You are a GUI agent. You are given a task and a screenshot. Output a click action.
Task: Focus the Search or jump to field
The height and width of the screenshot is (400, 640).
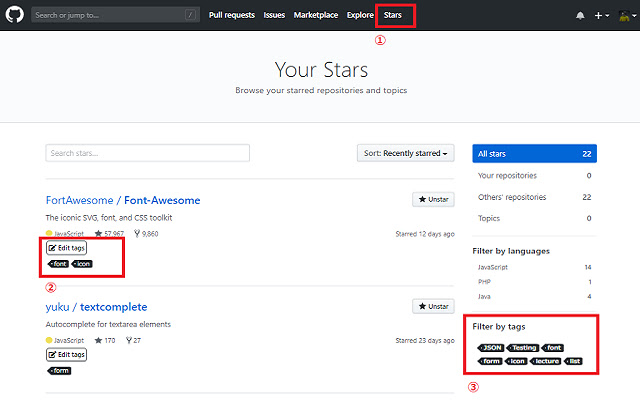116,15
